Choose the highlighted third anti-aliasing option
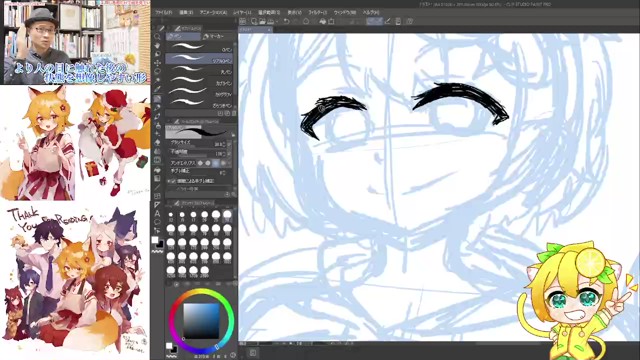640x360 pixels. pyautogui.click(x=216, y=163)
